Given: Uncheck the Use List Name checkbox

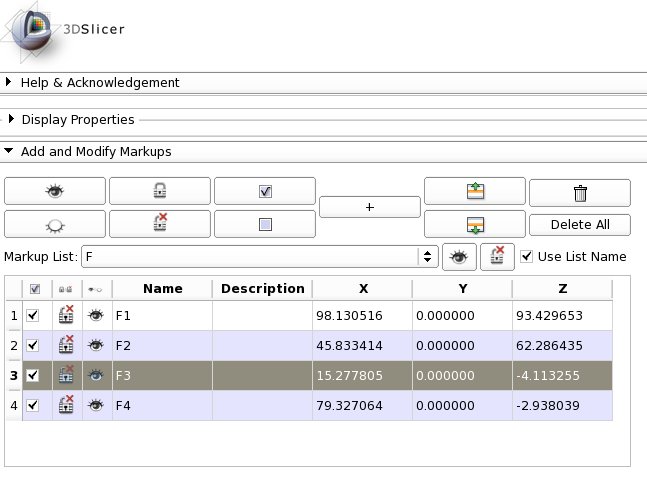Looking at the screenshot, I should point(527,257).
